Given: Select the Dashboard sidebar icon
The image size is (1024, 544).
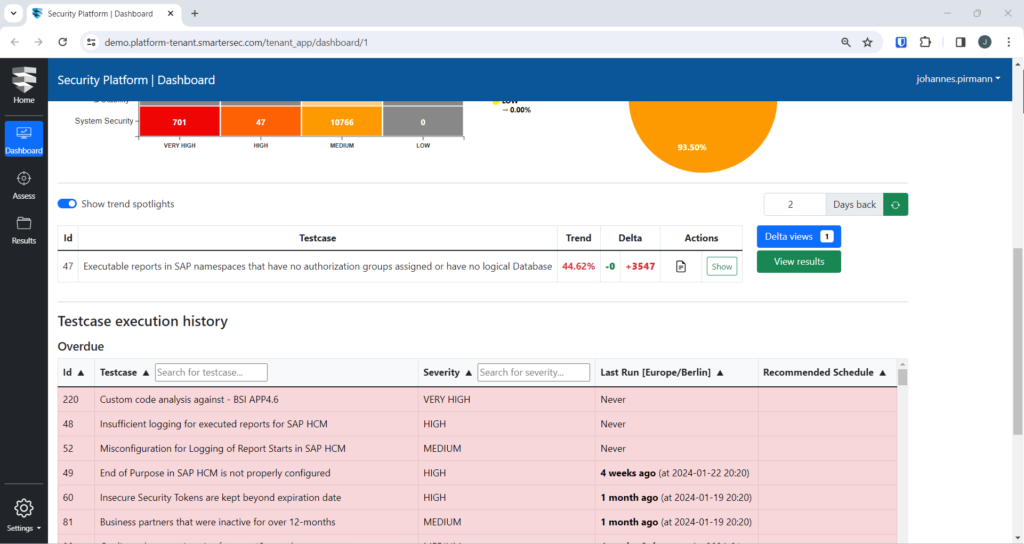Looking at the screenshot, I should (24, 138).
